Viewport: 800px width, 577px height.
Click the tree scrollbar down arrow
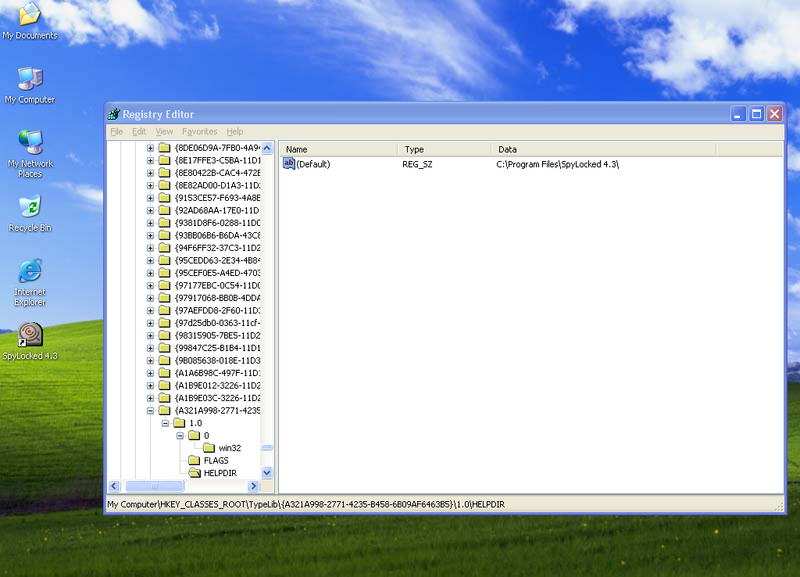[267, 473]
